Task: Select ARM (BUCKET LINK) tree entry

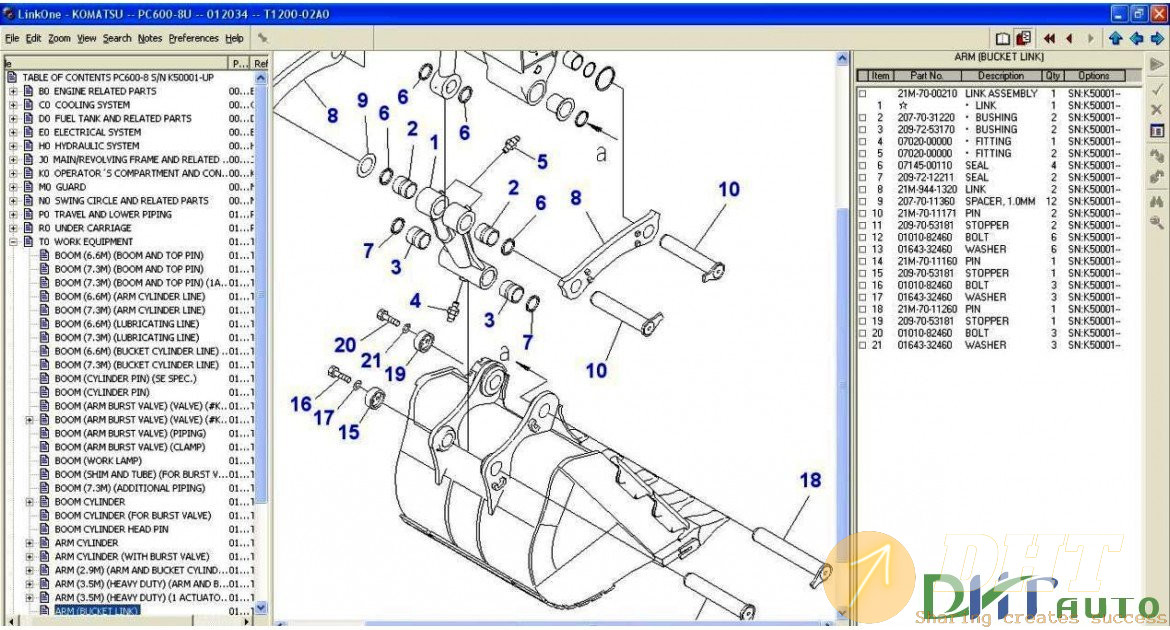Action: [97, 611]
